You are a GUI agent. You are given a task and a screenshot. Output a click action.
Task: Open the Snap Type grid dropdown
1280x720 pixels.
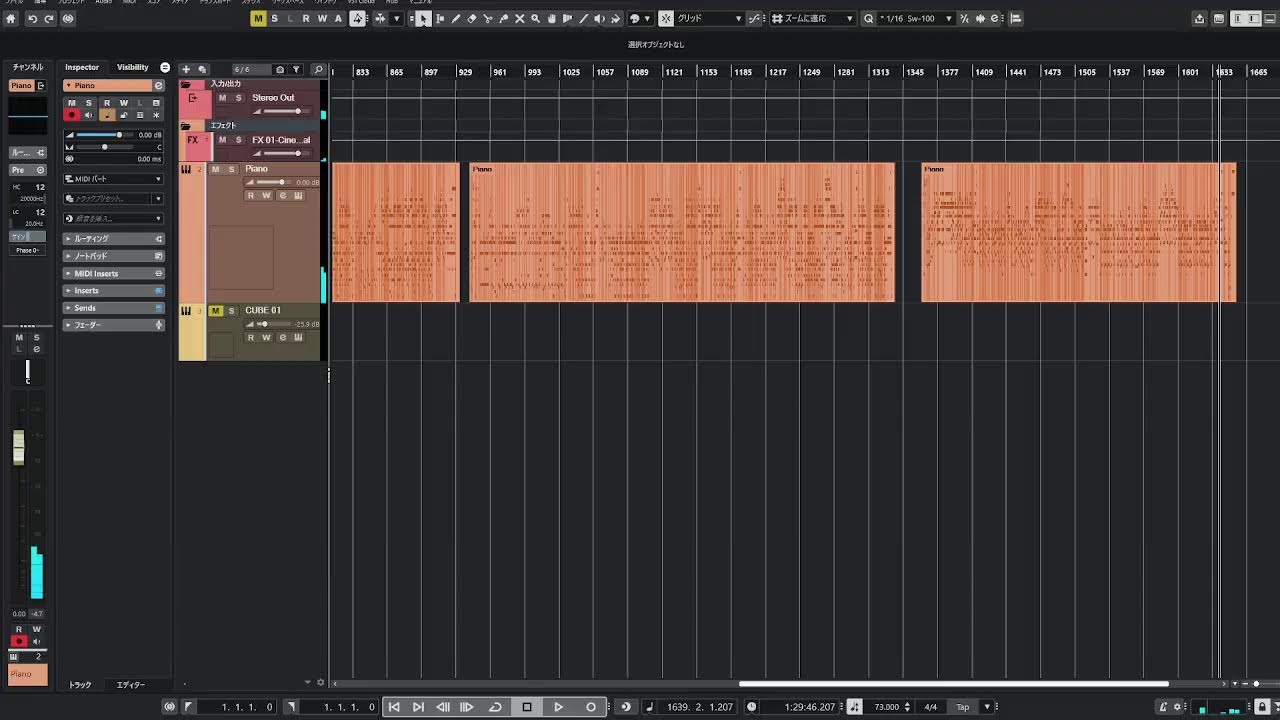click(x=710, y=19)
